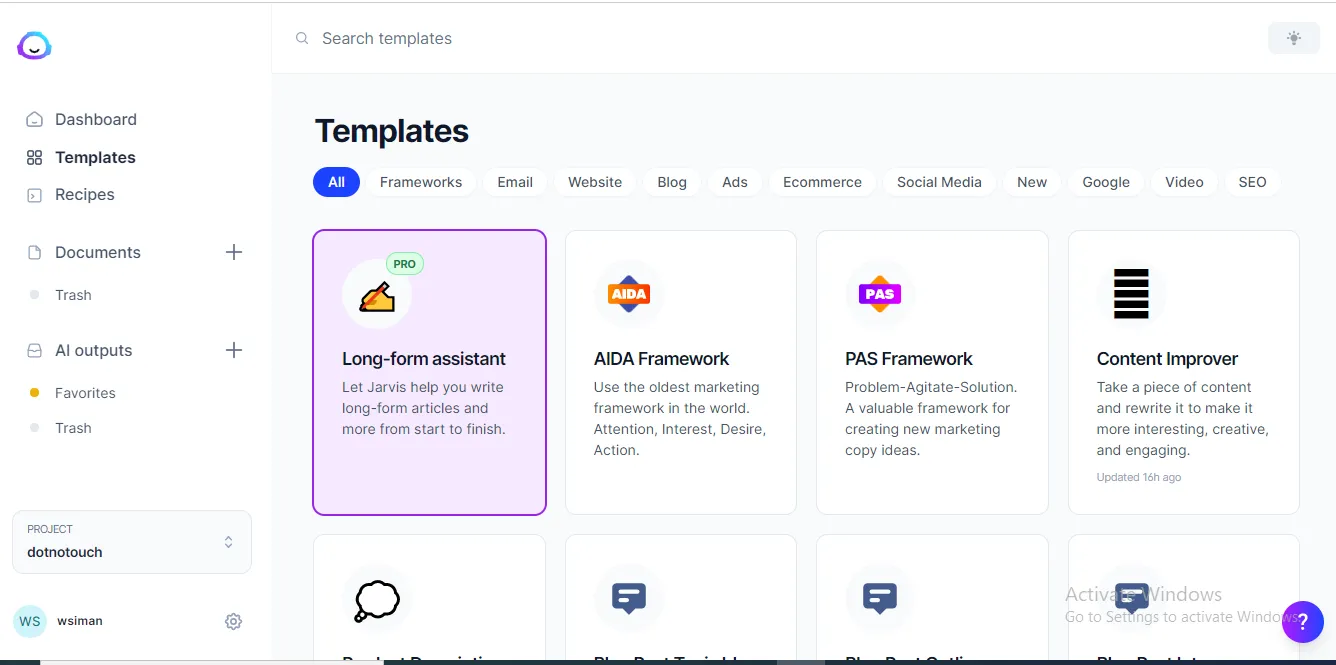The height and width of the screenshot is (665, 1336).
Task: Filter templates by Blog
Action: 672,182
